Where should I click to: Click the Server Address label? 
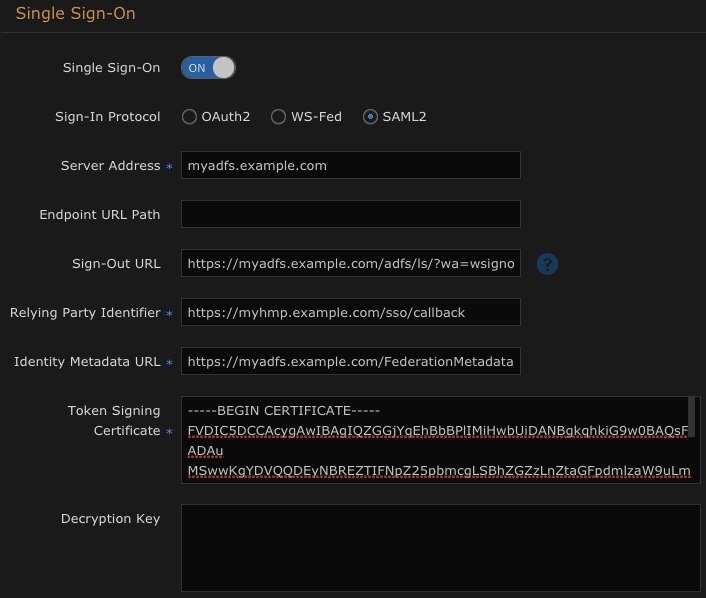tap(110, 166)
